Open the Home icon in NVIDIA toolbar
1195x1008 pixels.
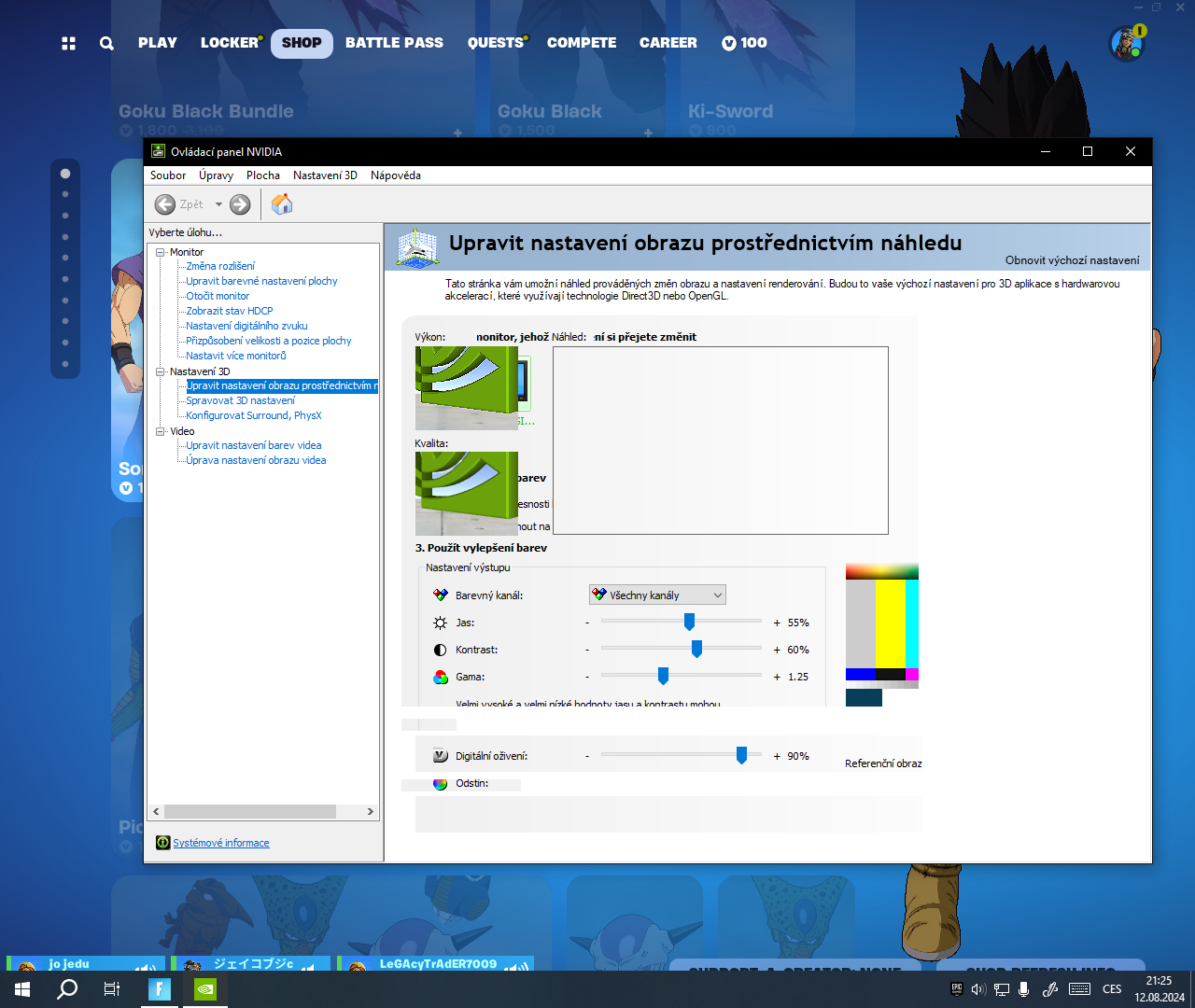(282, 203)
